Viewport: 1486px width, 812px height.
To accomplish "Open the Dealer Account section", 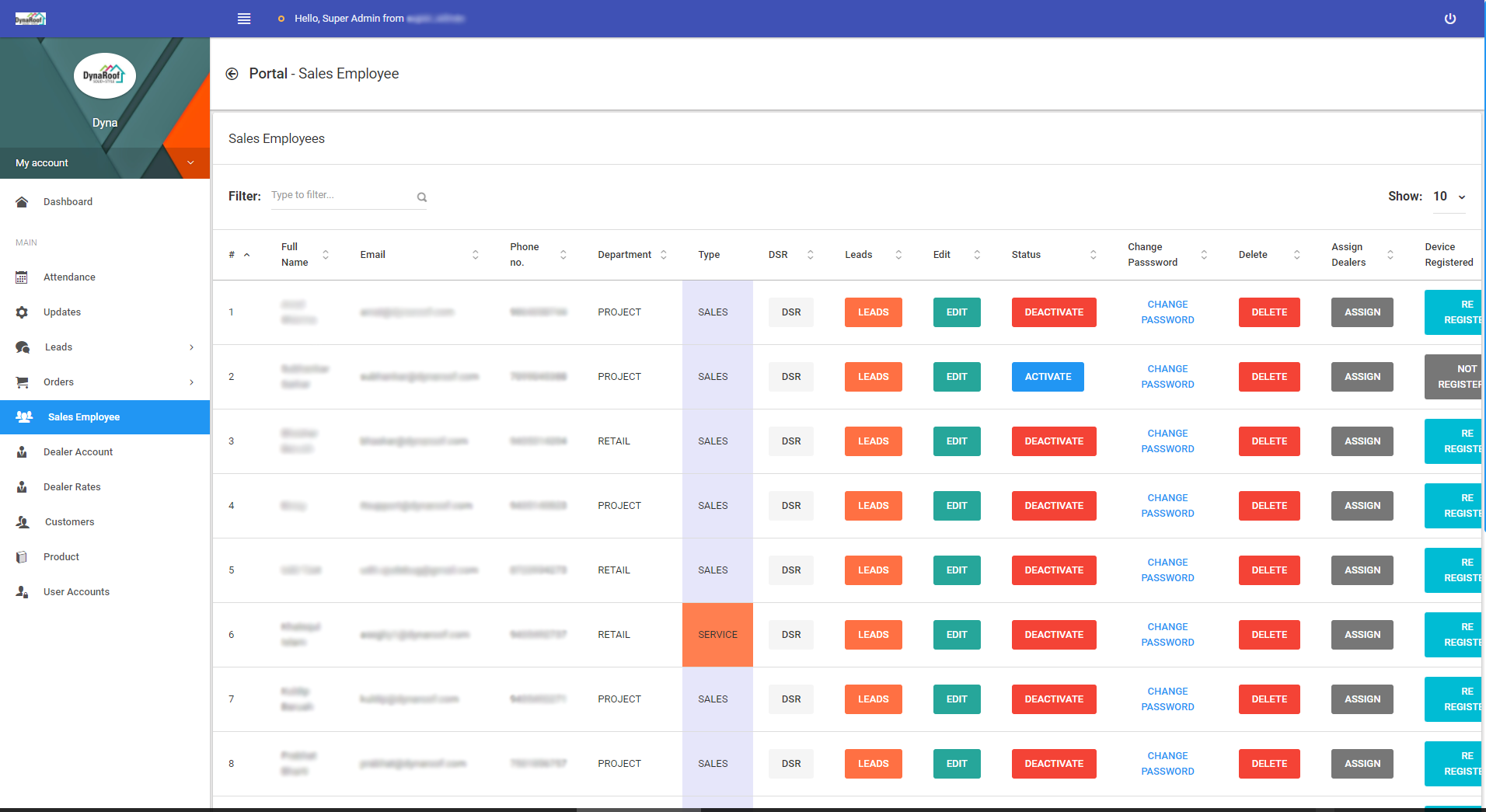I will coord(78,451).
